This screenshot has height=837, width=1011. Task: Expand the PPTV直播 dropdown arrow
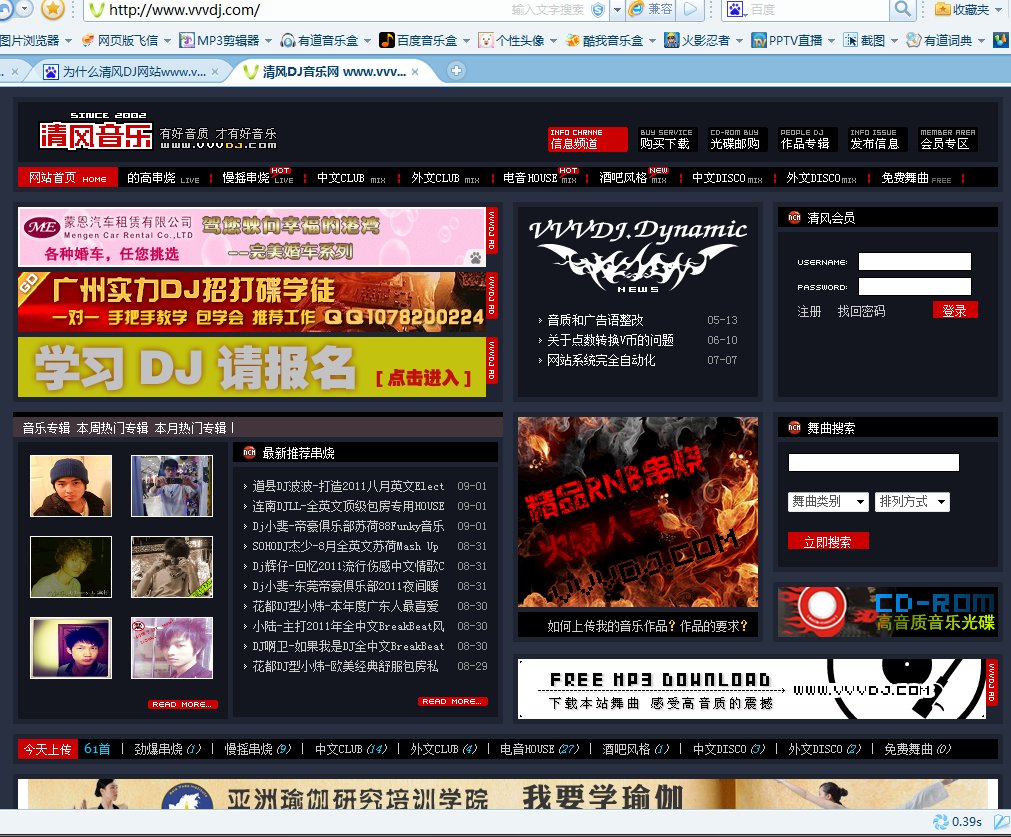click(831, 41)
